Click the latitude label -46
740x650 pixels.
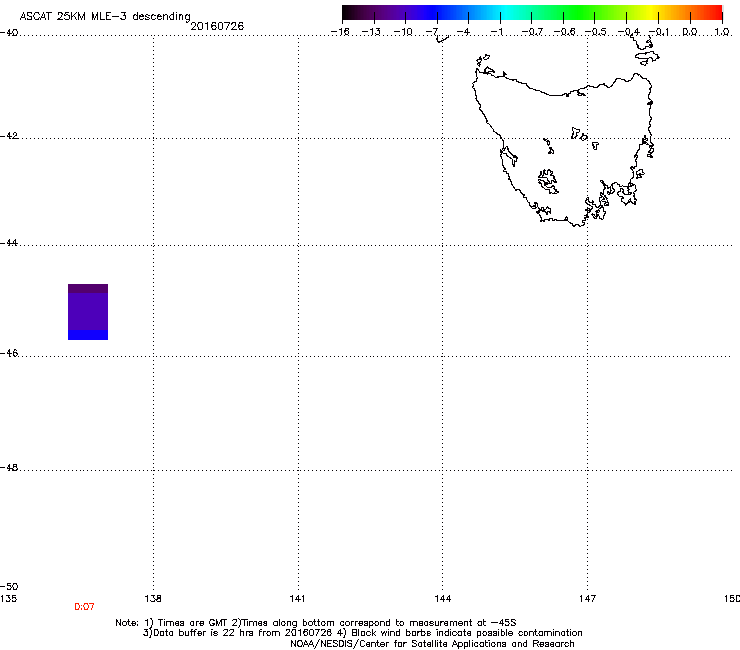pos(9,353)
